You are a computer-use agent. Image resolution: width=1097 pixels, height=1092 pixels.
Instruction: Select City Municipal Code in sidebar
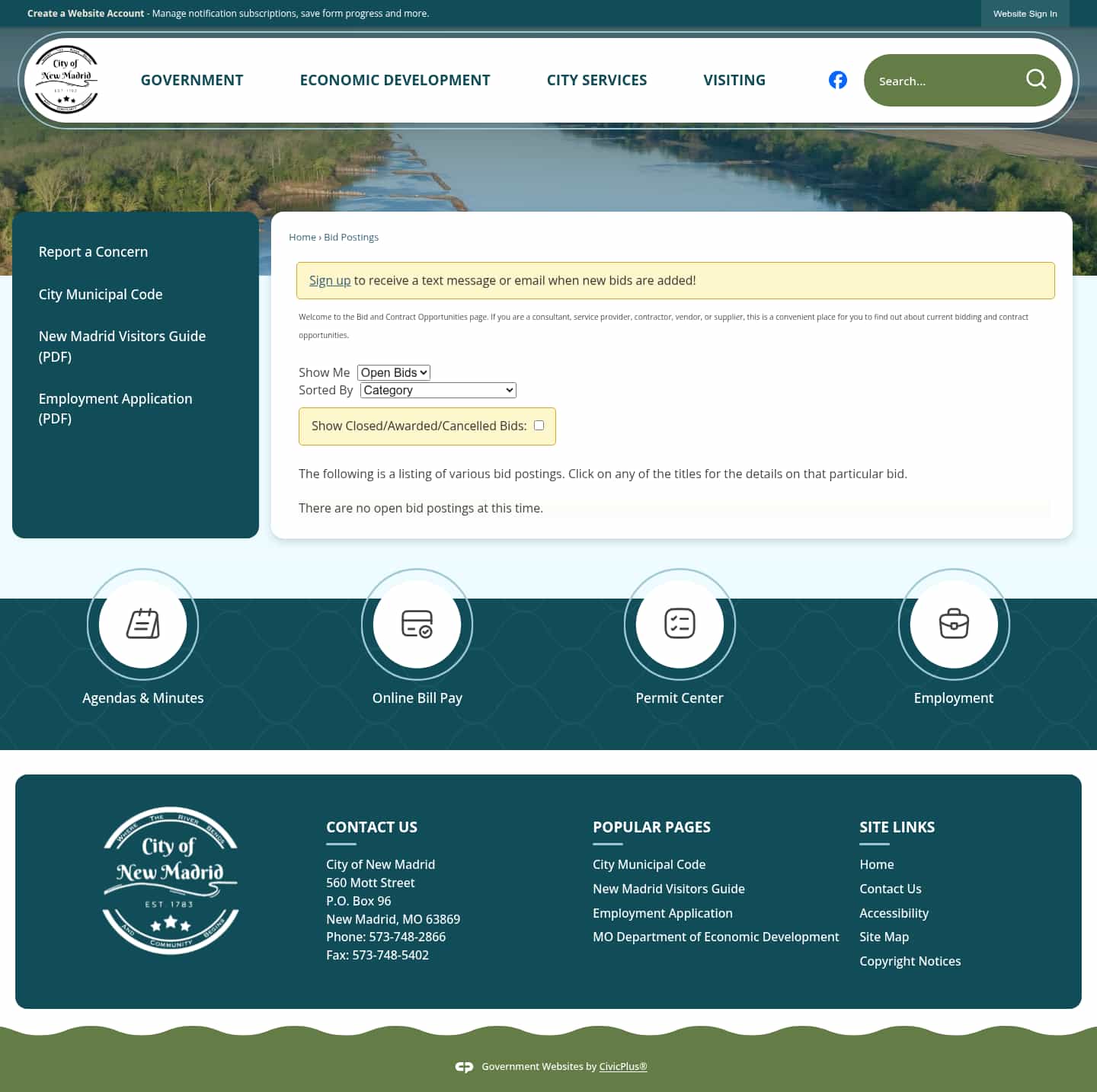click(101, 295)
